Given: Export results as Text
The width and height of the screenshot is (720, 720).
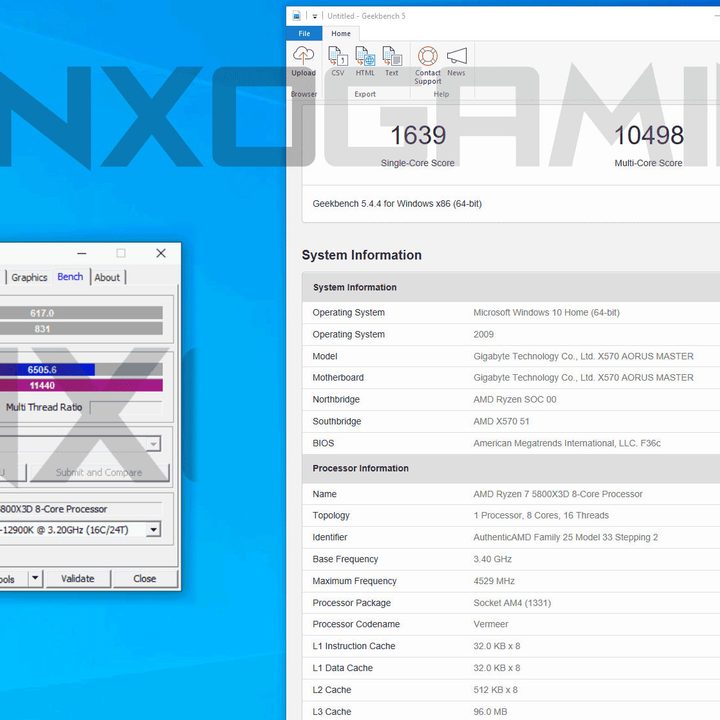Looking at the screenshot, I should [x=392, y=61].
